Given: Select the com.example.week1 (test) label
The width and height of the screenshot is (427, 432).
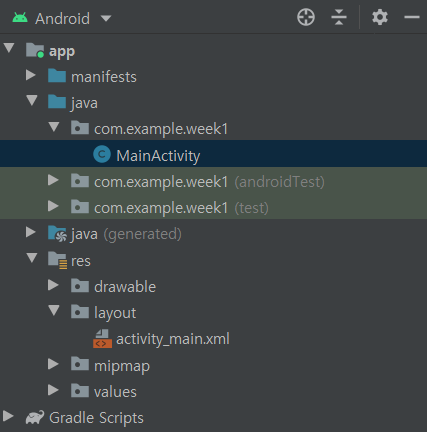Looking at the screenshot, I should [181, 208].
